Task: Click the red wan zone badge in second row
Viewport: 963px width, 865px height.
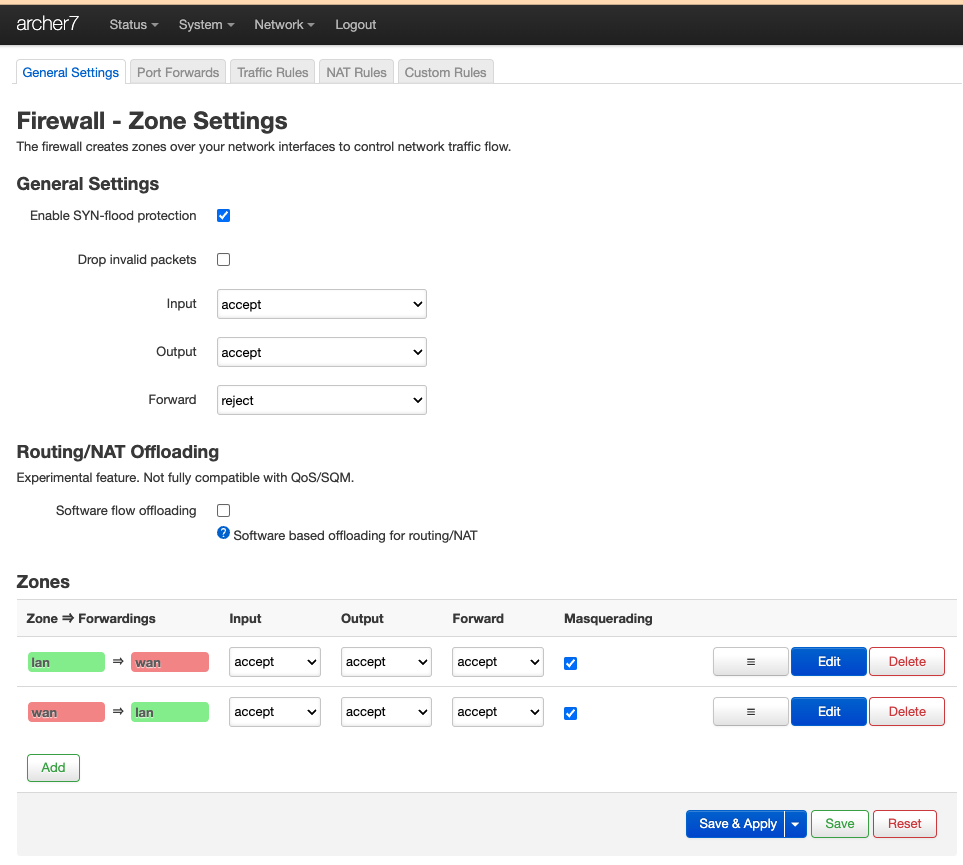Action: click(66, 713)
